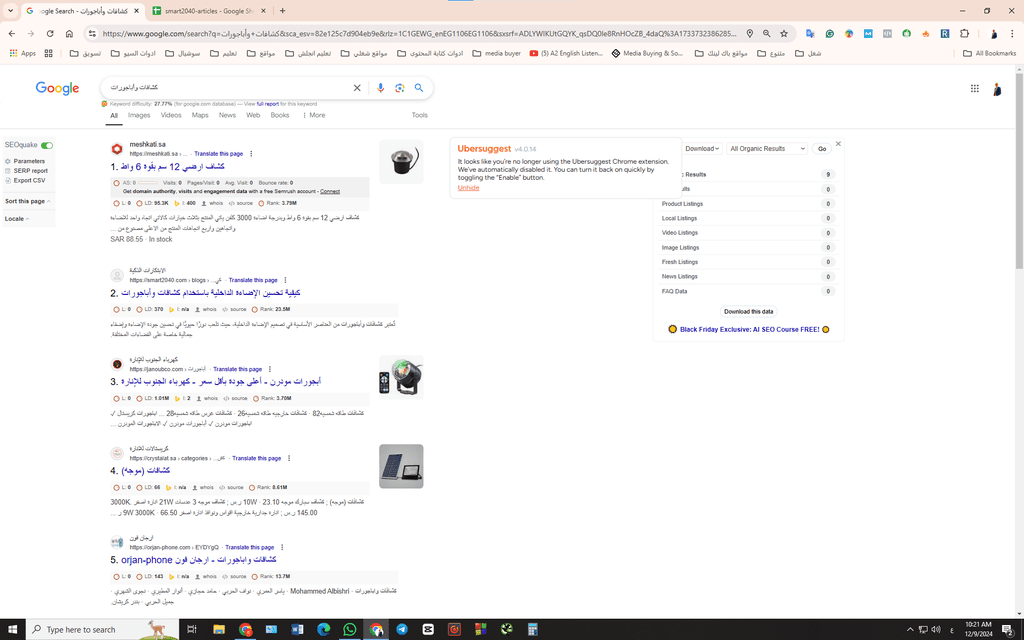The height and width of the screenshot is (640, 1024).
Task: Open the Extensions puzzle menu
Action: (x=965, y=33)
